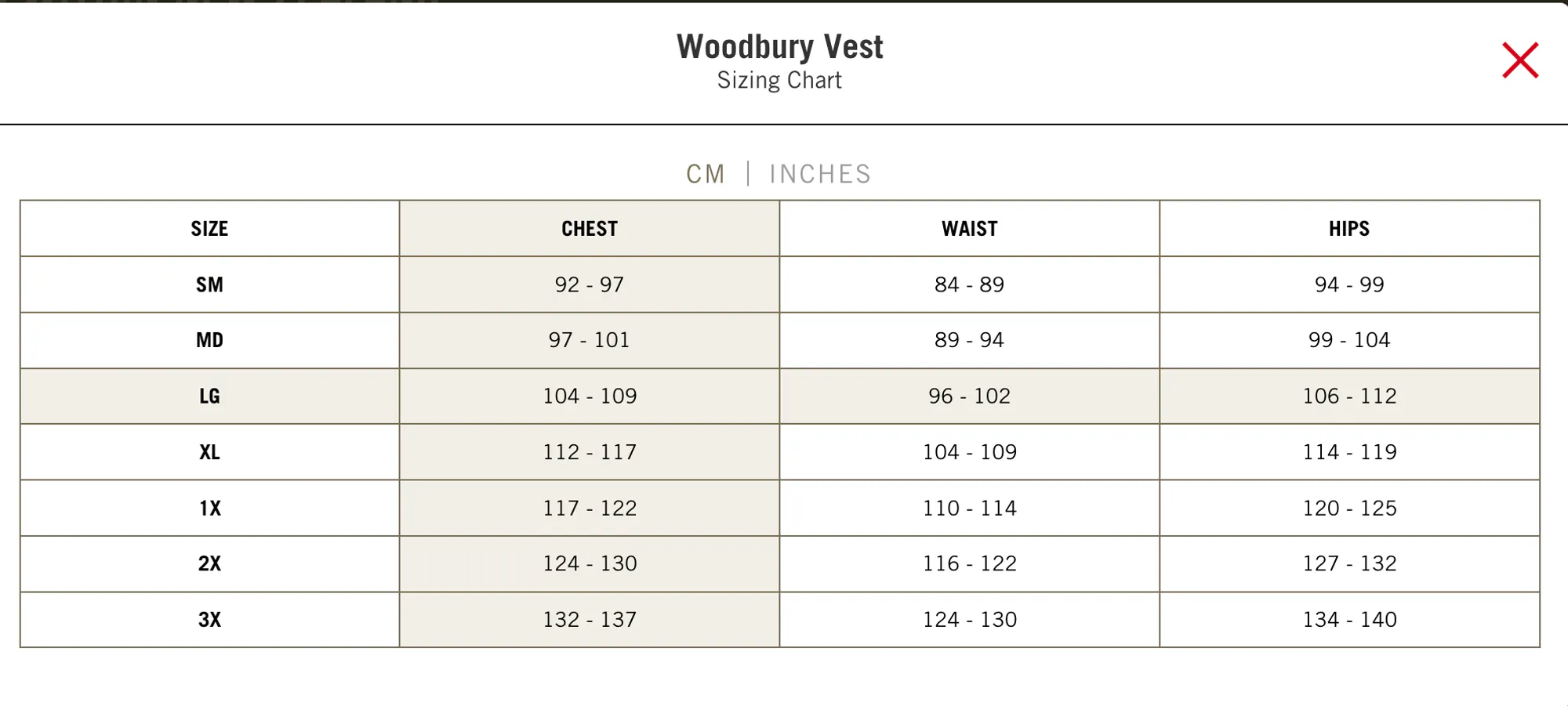
Task: Select the 1X size row label
Action: pyautogui.click(x=209, y=509)
